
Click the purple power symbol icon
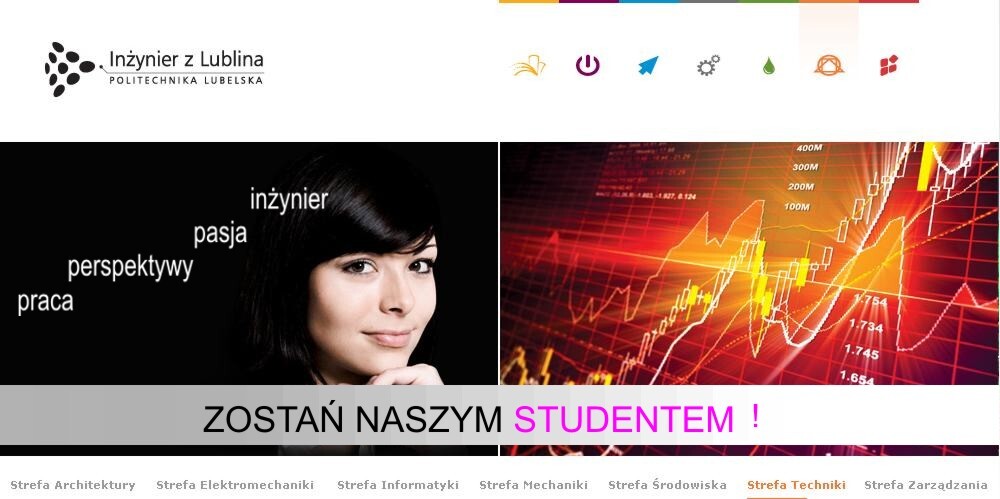tap(587, 65)
